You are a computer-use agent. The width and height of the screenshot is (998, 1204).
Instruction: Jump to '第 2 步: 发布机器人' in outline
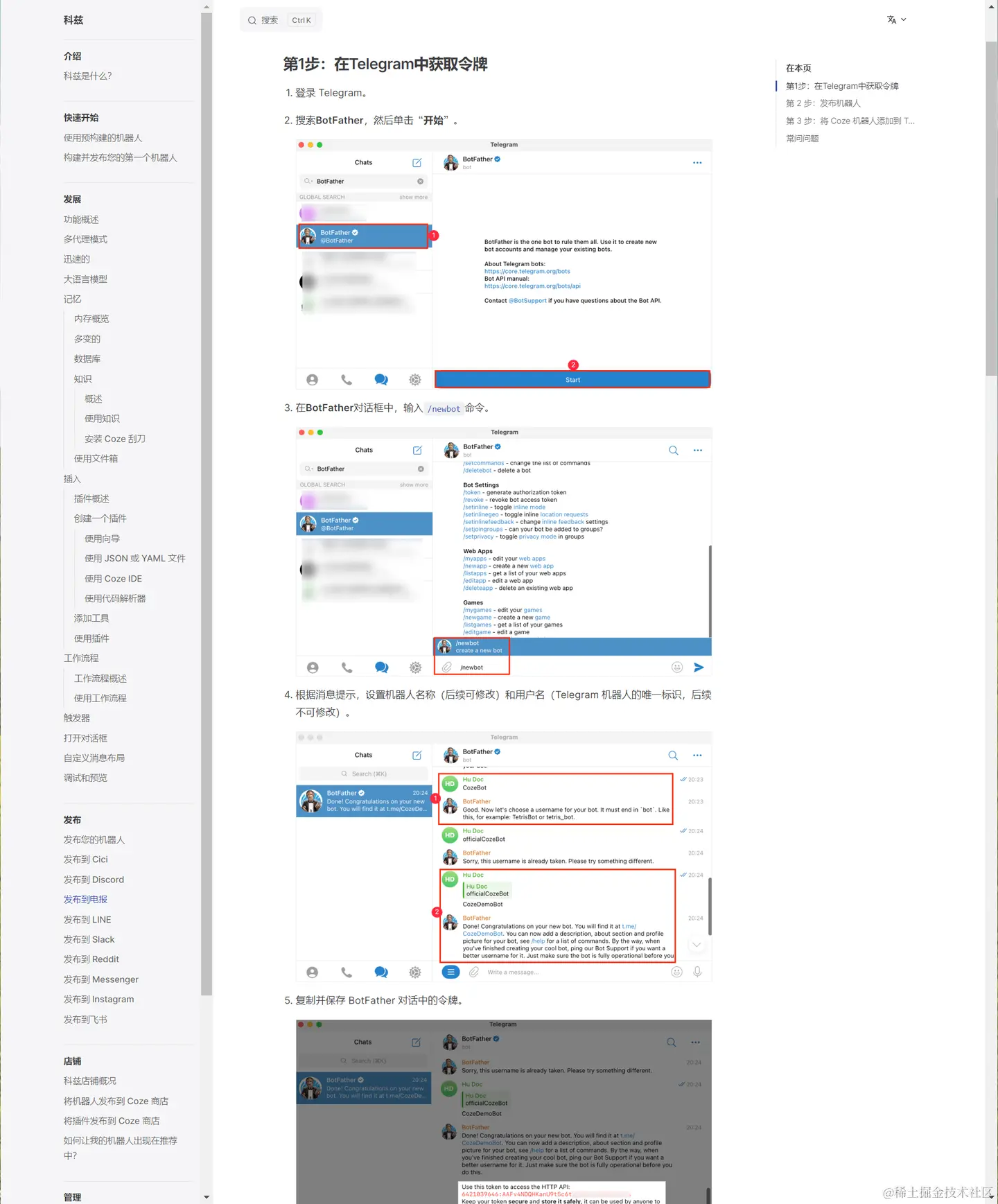823,103
